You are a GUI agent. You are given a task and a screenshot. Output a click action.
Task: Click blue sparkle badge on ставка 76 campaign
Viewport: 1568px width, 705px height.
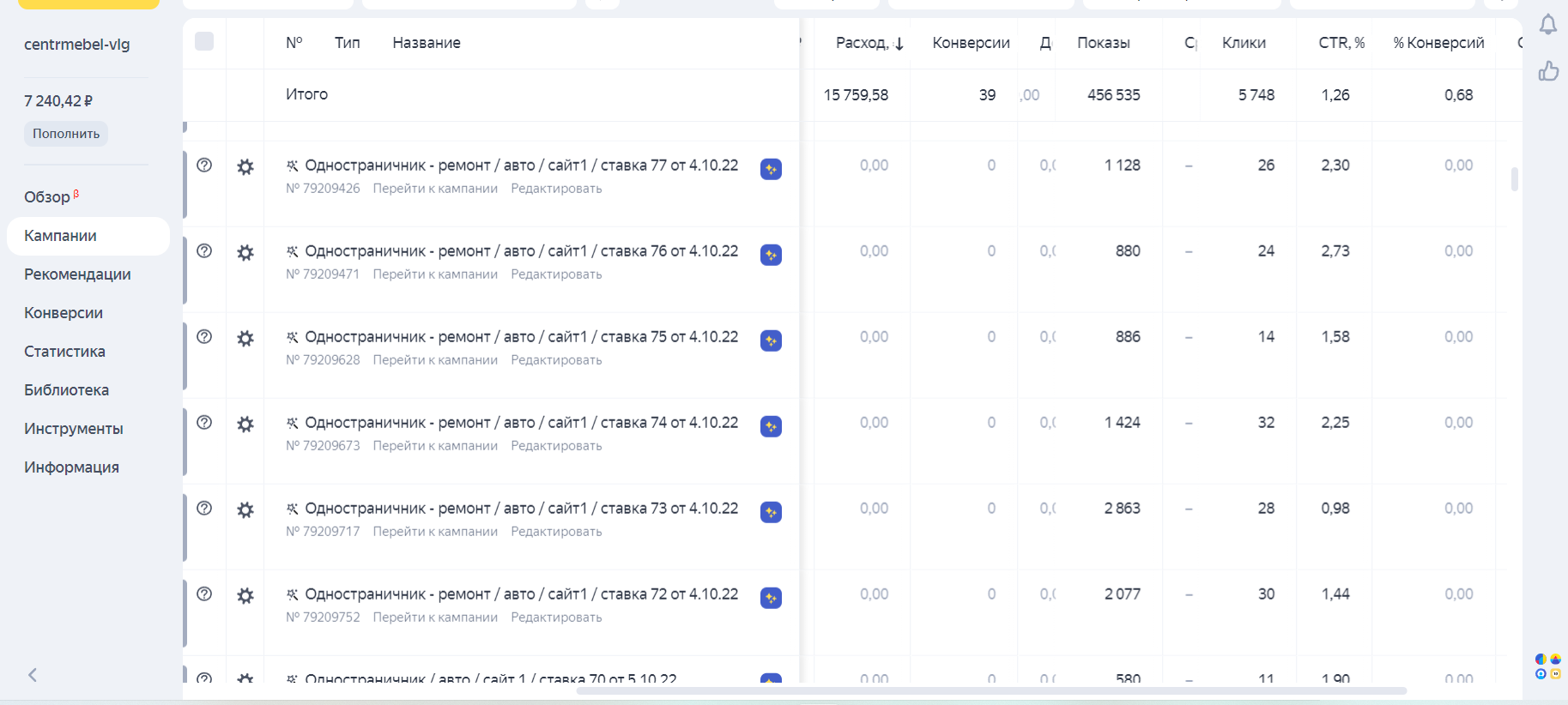(x=771, y=255)
